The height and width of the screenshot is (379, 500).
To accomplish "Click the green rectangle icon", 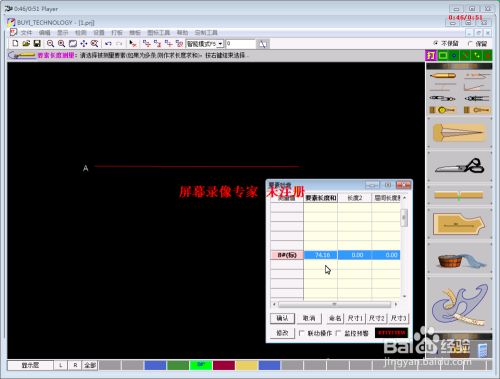I will point(443,55).
